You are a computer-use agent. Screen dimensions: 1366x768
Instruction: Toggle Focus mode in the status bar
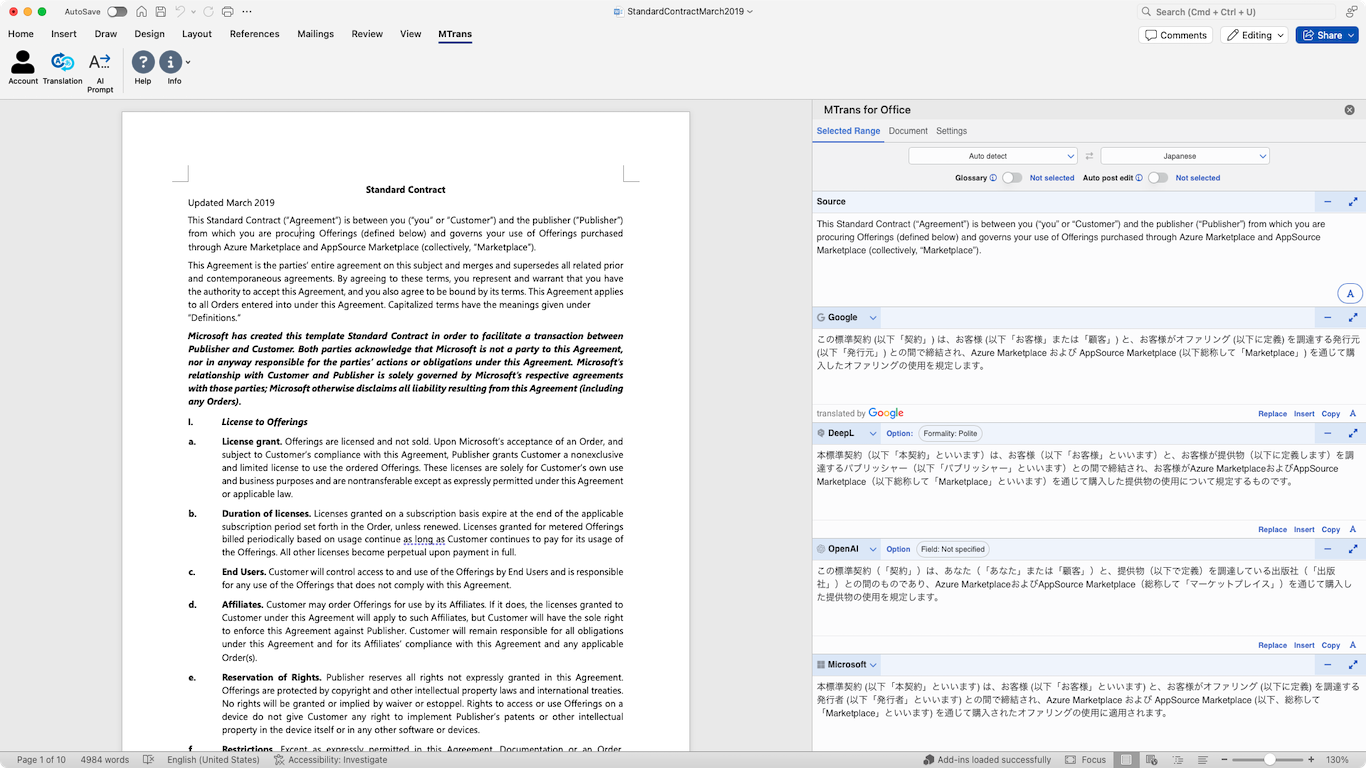pos(1085,760)
